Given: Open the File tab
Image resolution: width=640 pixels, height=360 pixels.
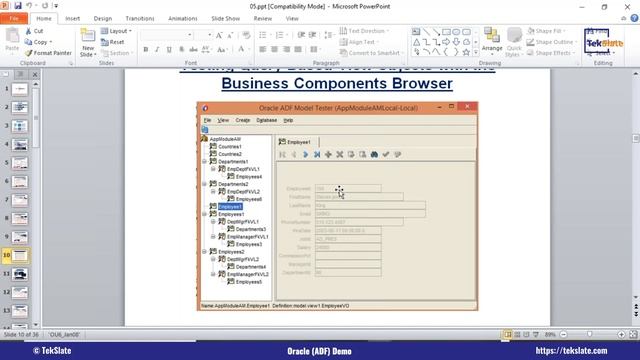Looking at the screenshot, I should point(14,18).
